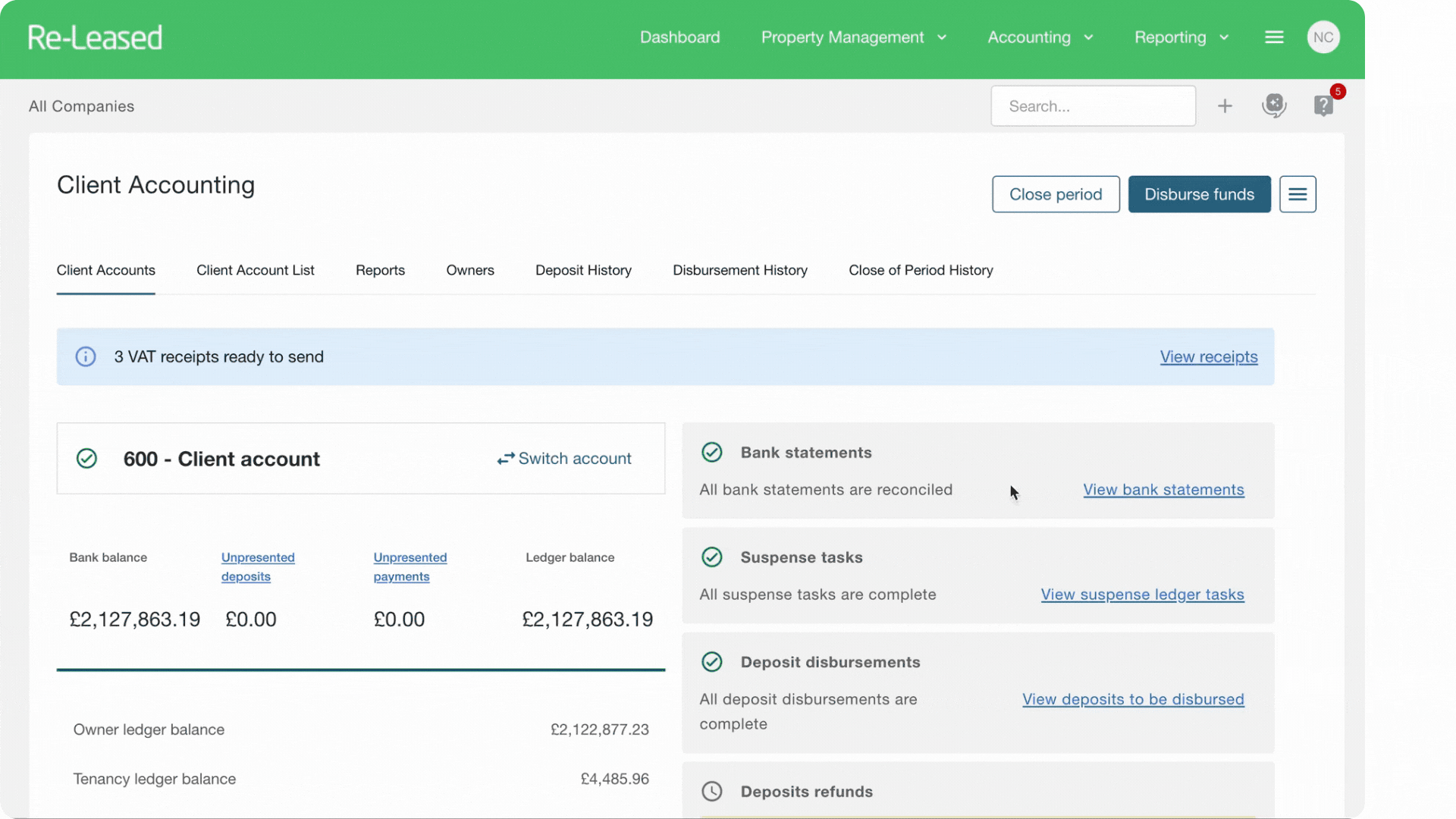The width and height of the screenshot is (1456, 819).
Task: Expand the Accounting dropdown menu
Action: [x=1040, y=37]
